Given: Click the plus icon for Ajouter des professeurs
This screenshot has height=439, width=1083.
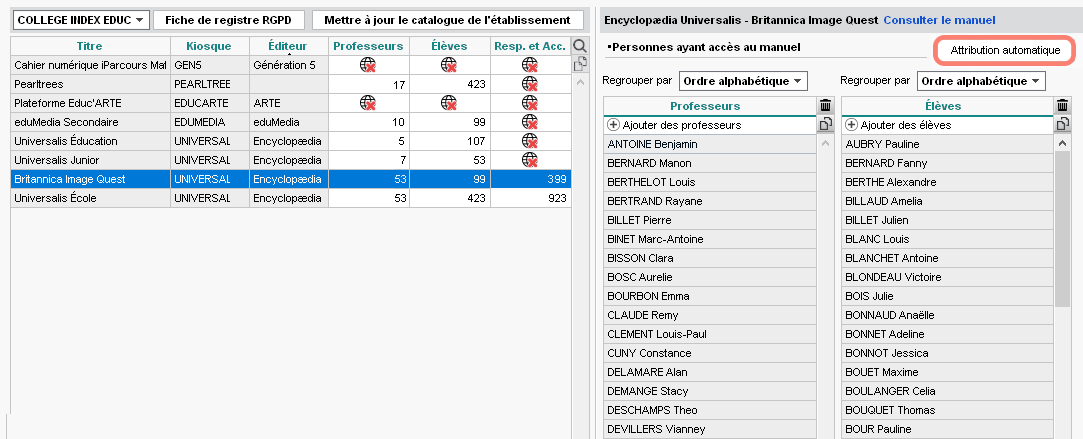Looking at the screenshot, I should (613, 125).
